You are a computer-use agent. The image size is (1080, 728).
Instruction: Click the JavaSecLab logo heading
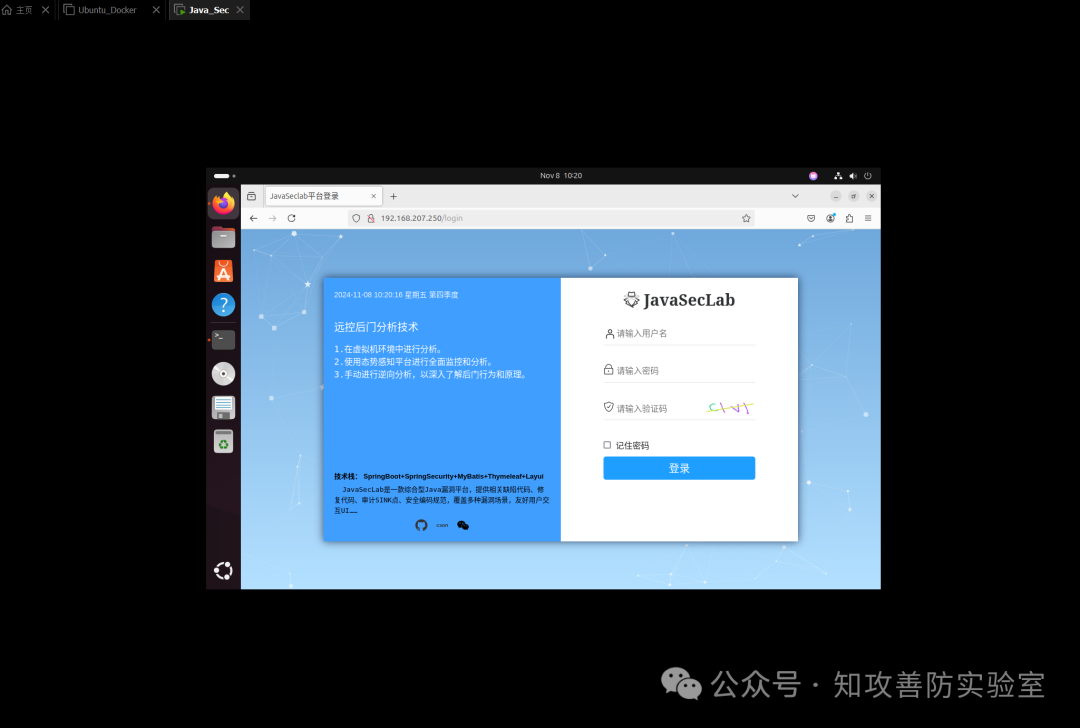point(679,300)
